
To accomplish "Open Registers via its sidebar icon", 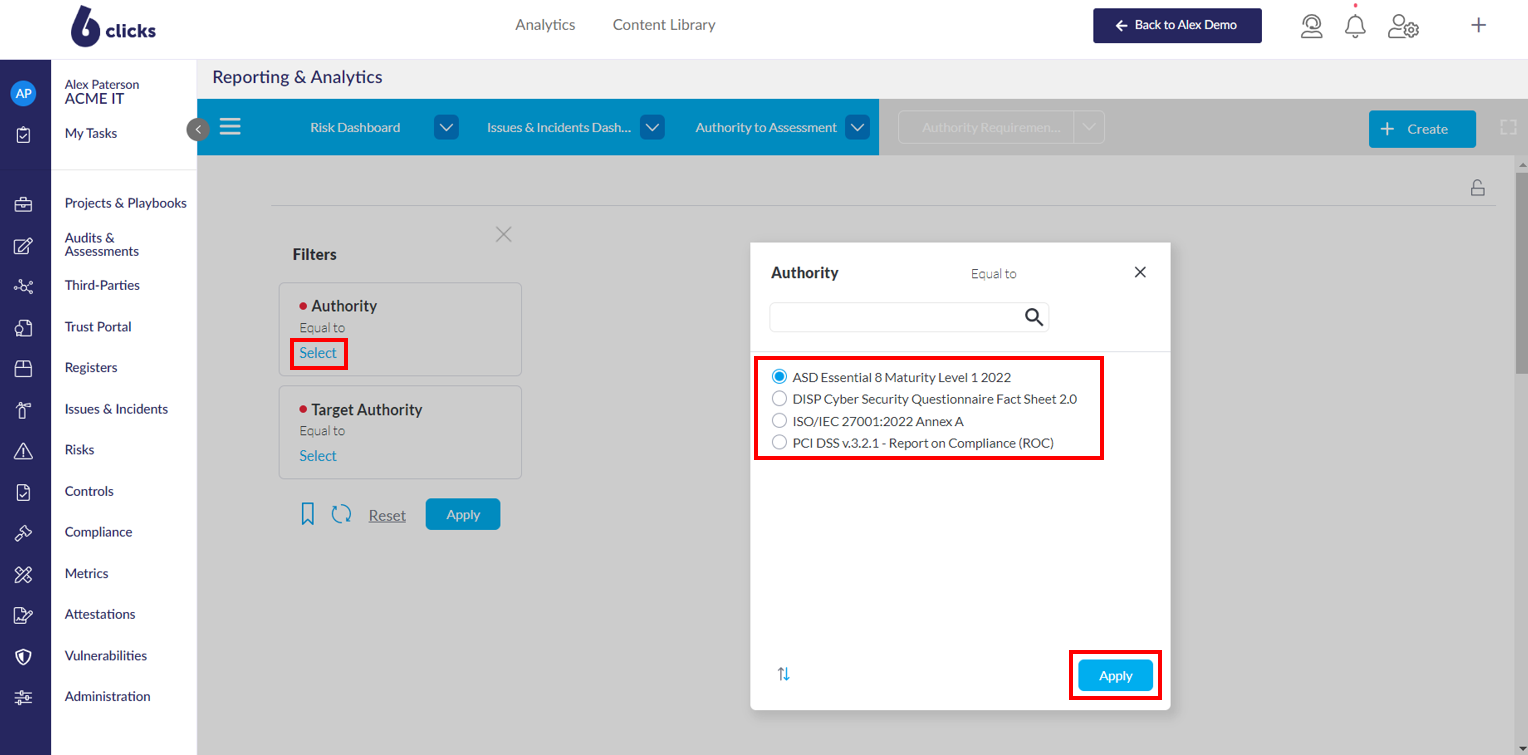I will coord(24,367).
